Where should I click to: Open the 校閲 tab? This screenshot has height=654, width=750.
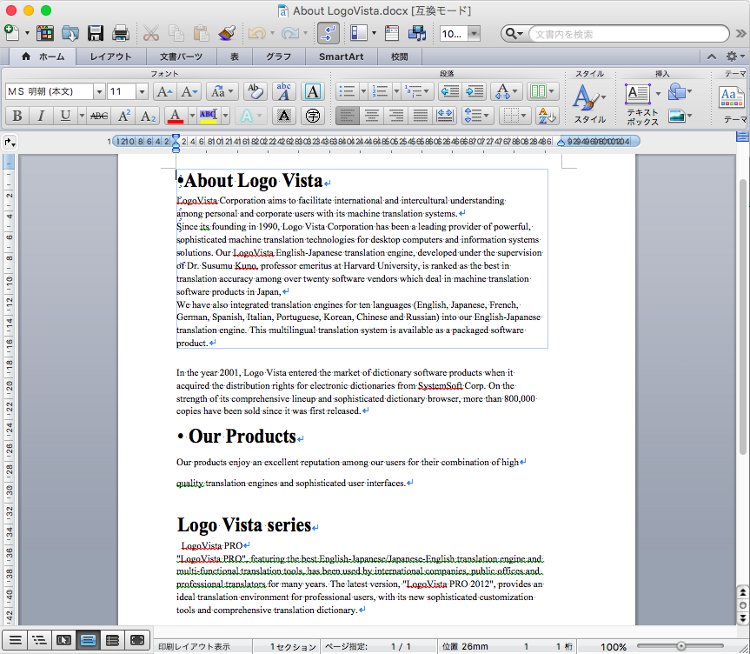[399, 56]
